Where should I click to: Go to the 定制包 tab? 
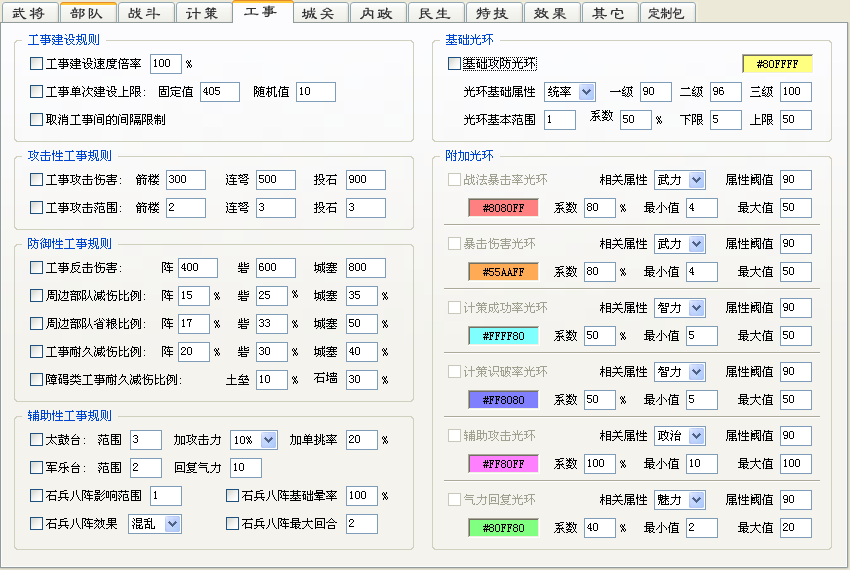point(667,13)
